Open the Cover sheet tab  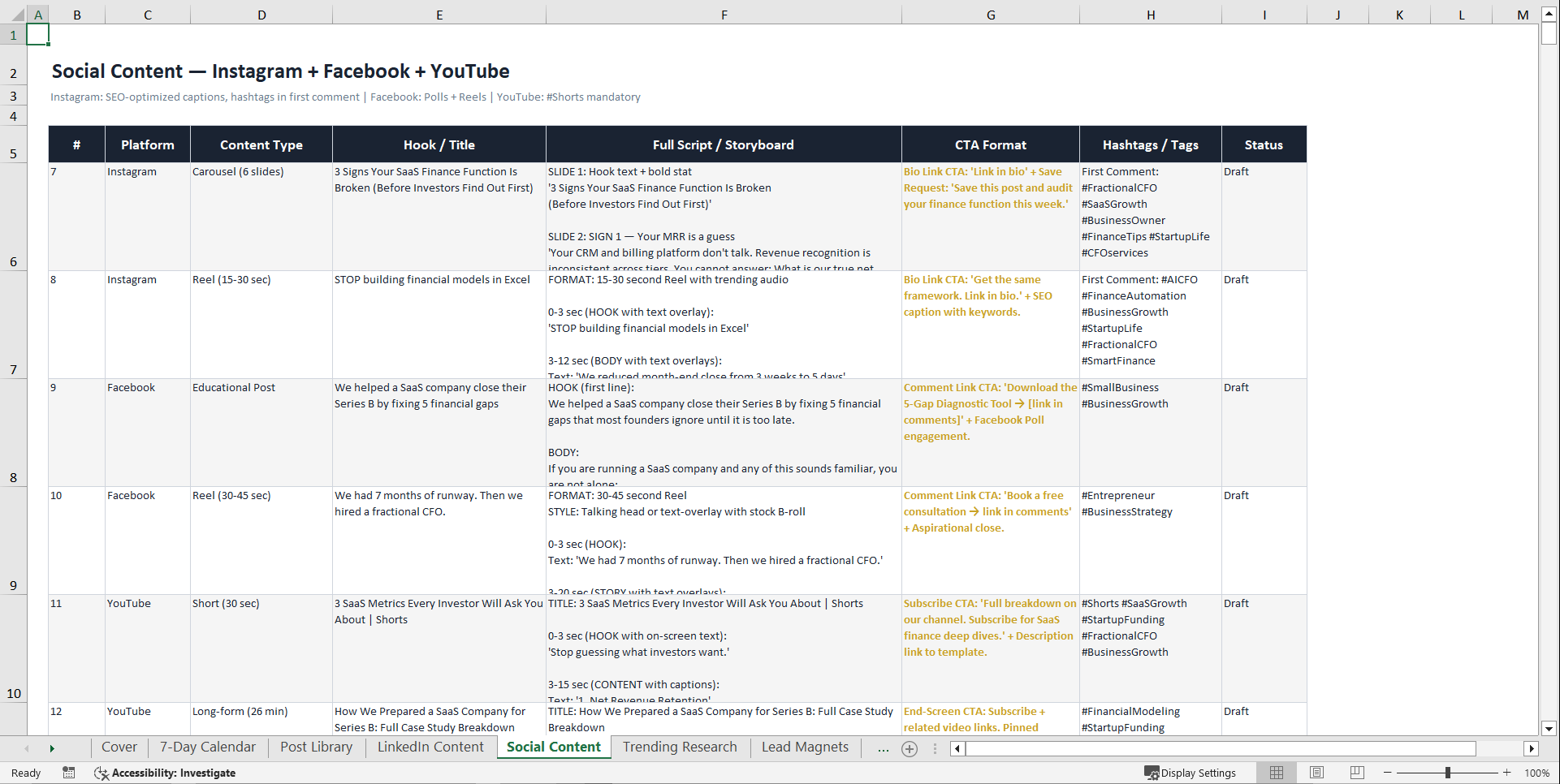[119, 747]
